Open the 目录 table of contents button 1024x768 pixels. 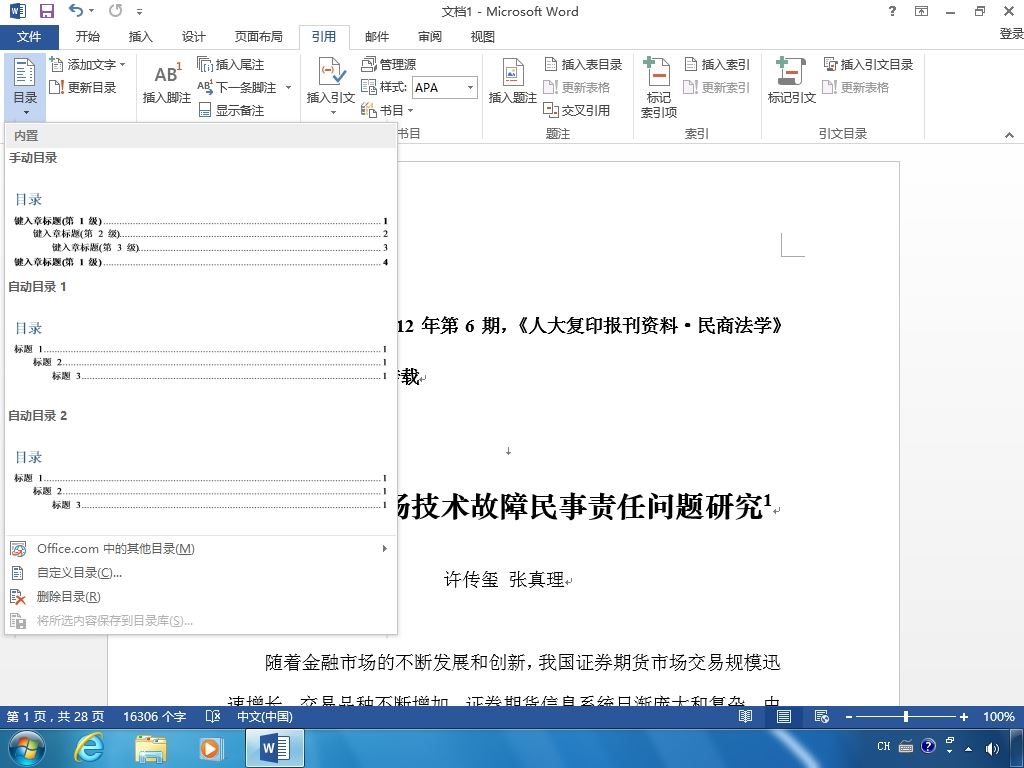click(25, 86)
